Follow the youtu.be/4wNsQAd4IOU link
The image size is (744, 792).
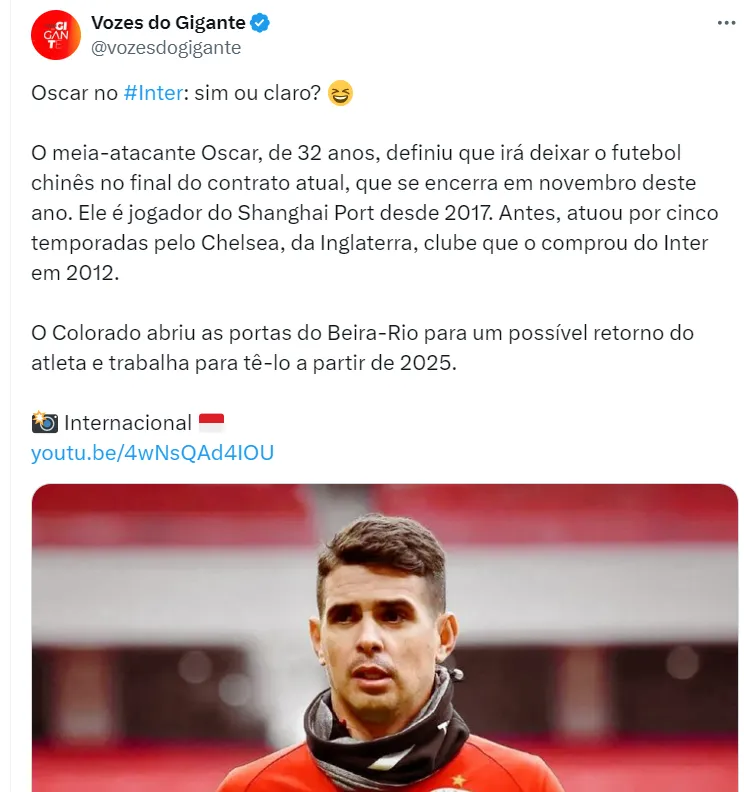pos(152,453)
